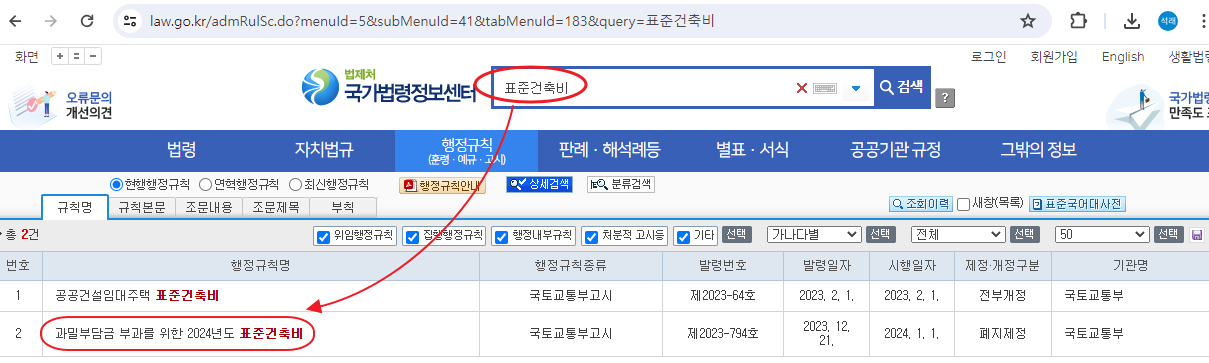Uncheck 위임행정규칙 checkbox
Image resolution: width=1209 pixels, height=363 pixels.
pos(323,237)
